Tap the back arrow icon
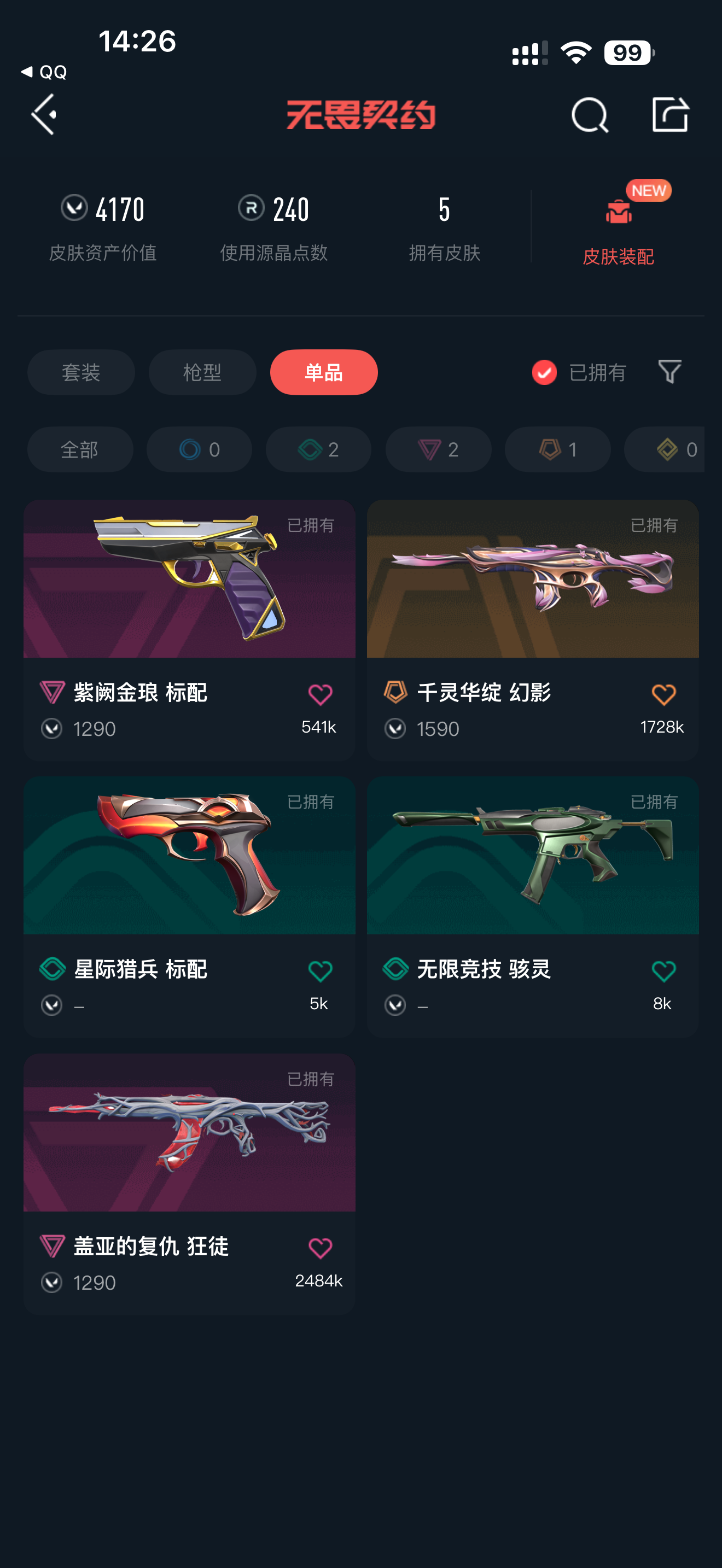Screen dimensions: 722x1568 coord(44,114)
